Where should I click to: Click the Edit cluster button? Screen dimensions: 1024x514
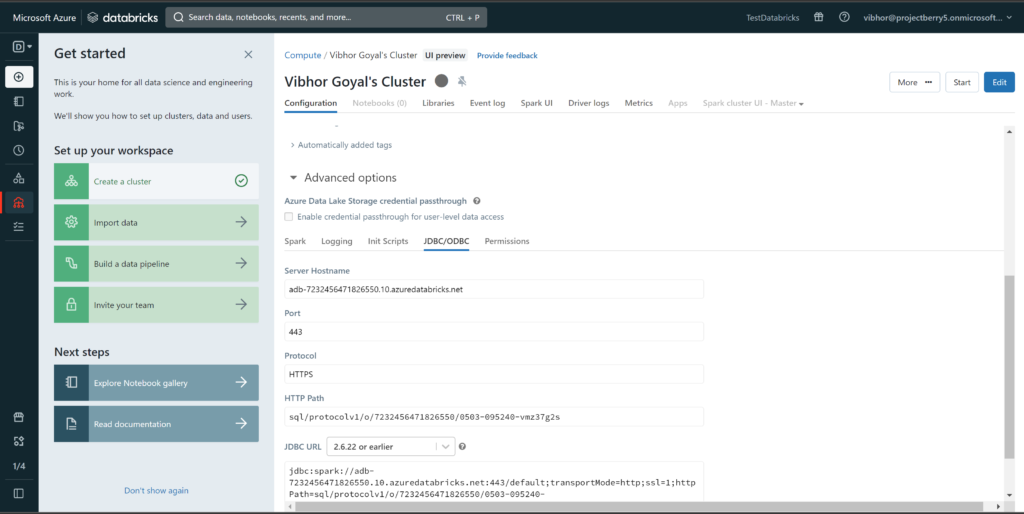[999, 82]
